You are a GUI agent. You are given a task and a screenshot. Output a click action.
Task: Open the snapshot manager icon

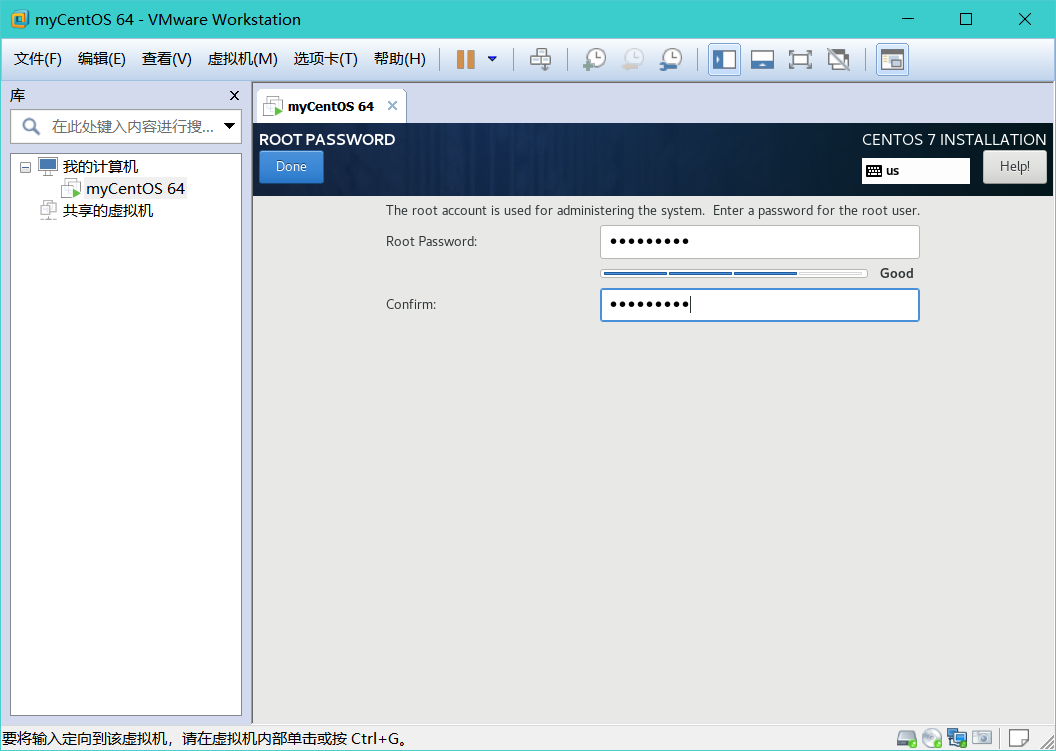[x=671, y=59]
